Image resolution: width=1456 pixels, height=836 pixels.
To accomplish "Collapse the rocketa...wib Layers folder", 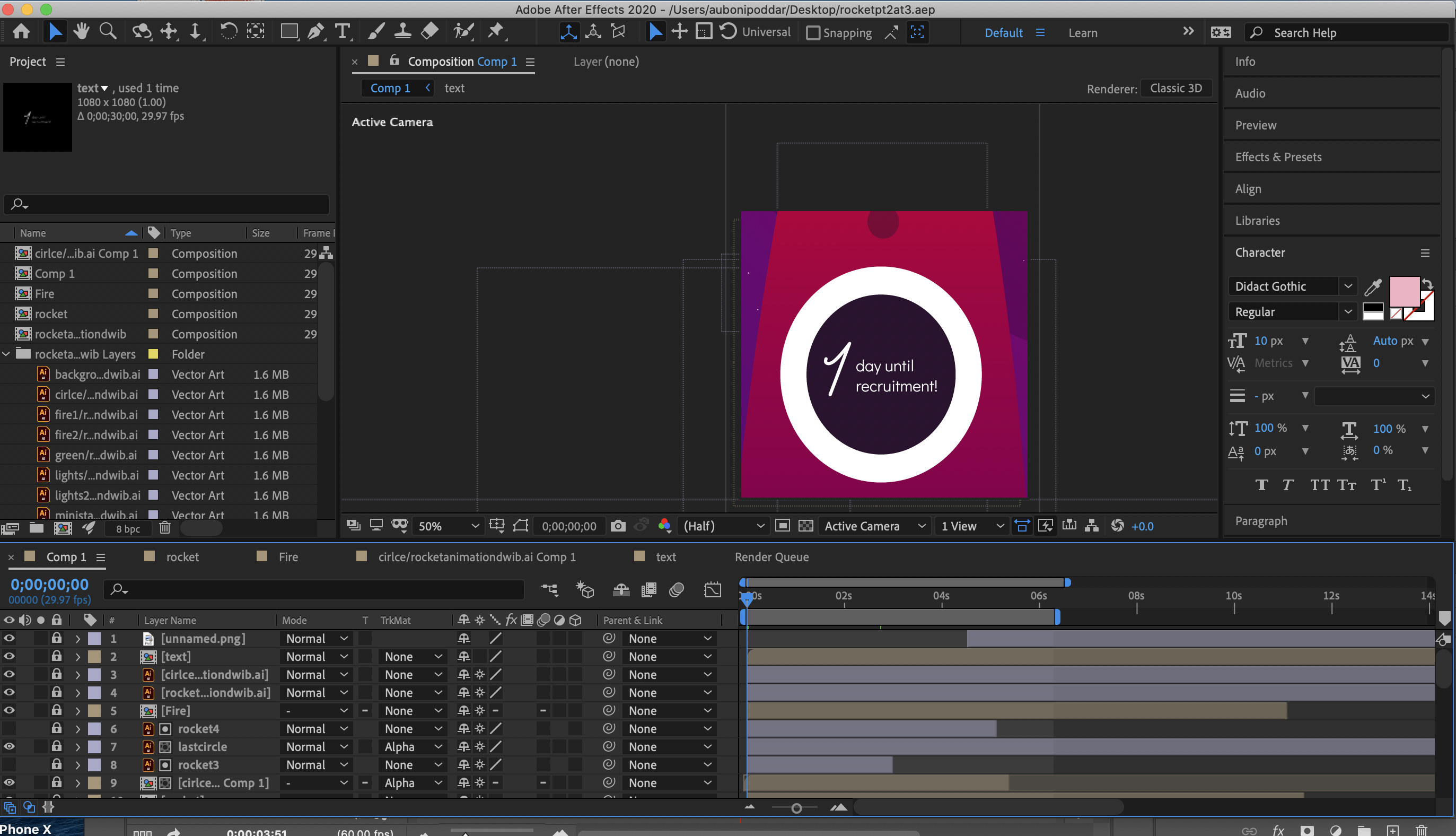I will [x=6, y=354].
